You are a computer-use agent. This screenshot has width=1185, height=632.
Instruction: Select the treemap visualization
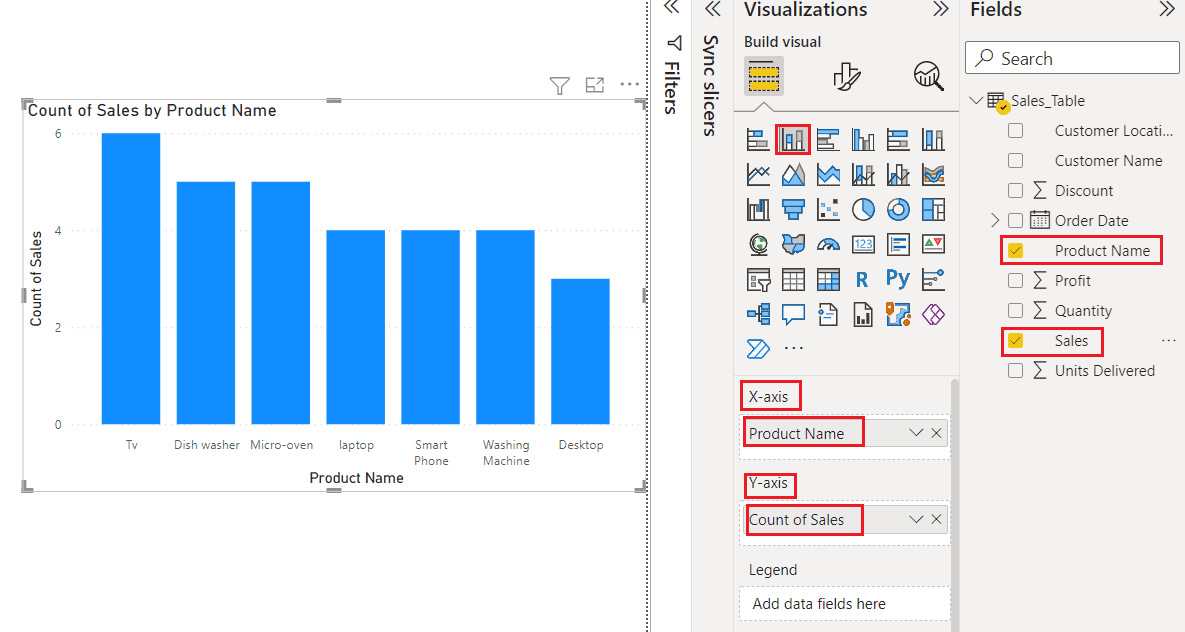tap(933, 209)
